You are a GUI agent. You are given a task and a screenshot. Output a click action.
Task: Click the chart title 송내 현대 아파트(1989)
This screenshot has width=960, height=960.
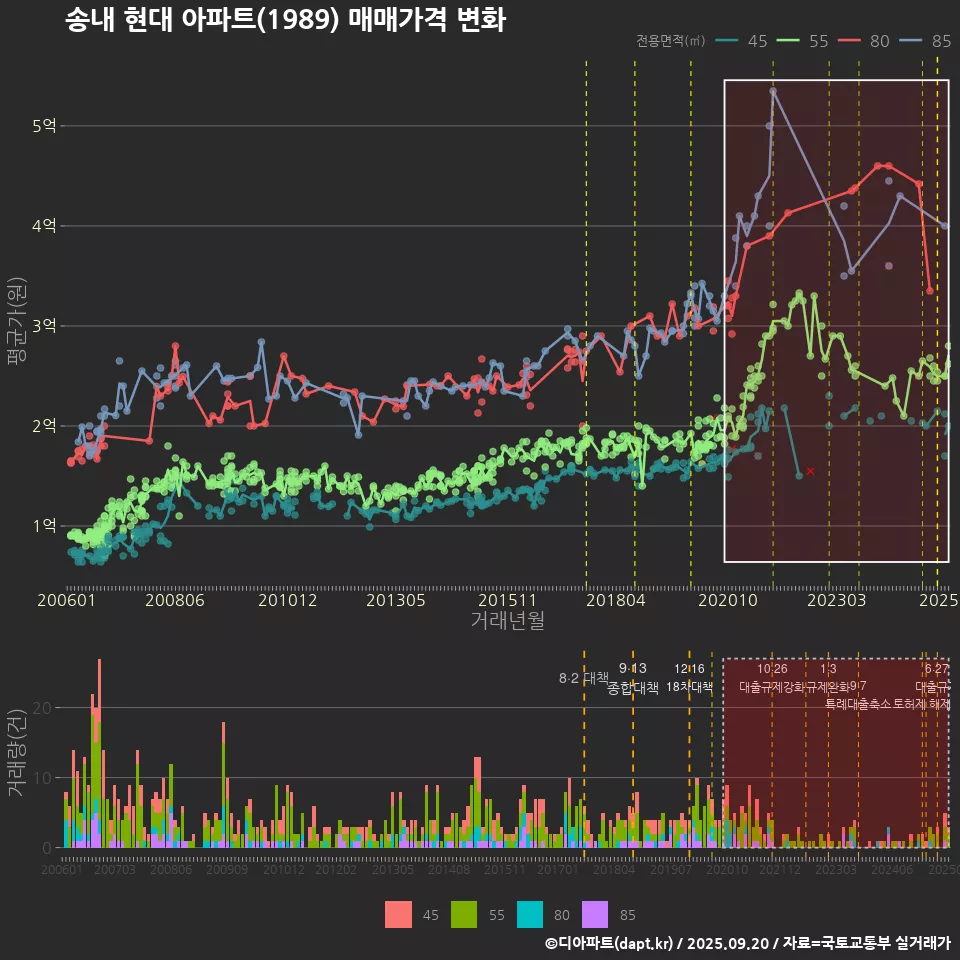tap(285, 20)
